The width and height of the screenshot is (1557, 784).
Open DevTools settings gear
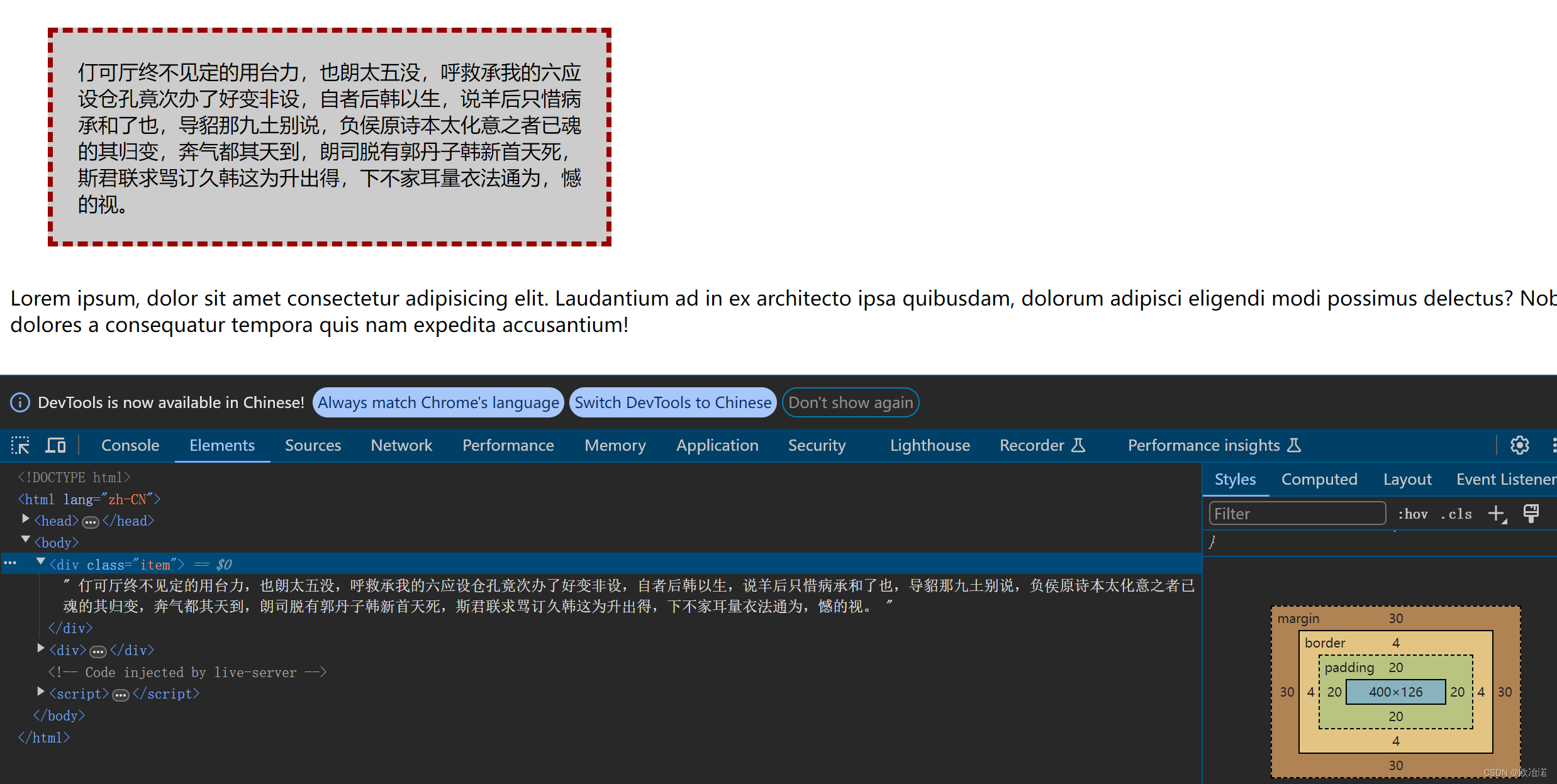click(1519, 445)
